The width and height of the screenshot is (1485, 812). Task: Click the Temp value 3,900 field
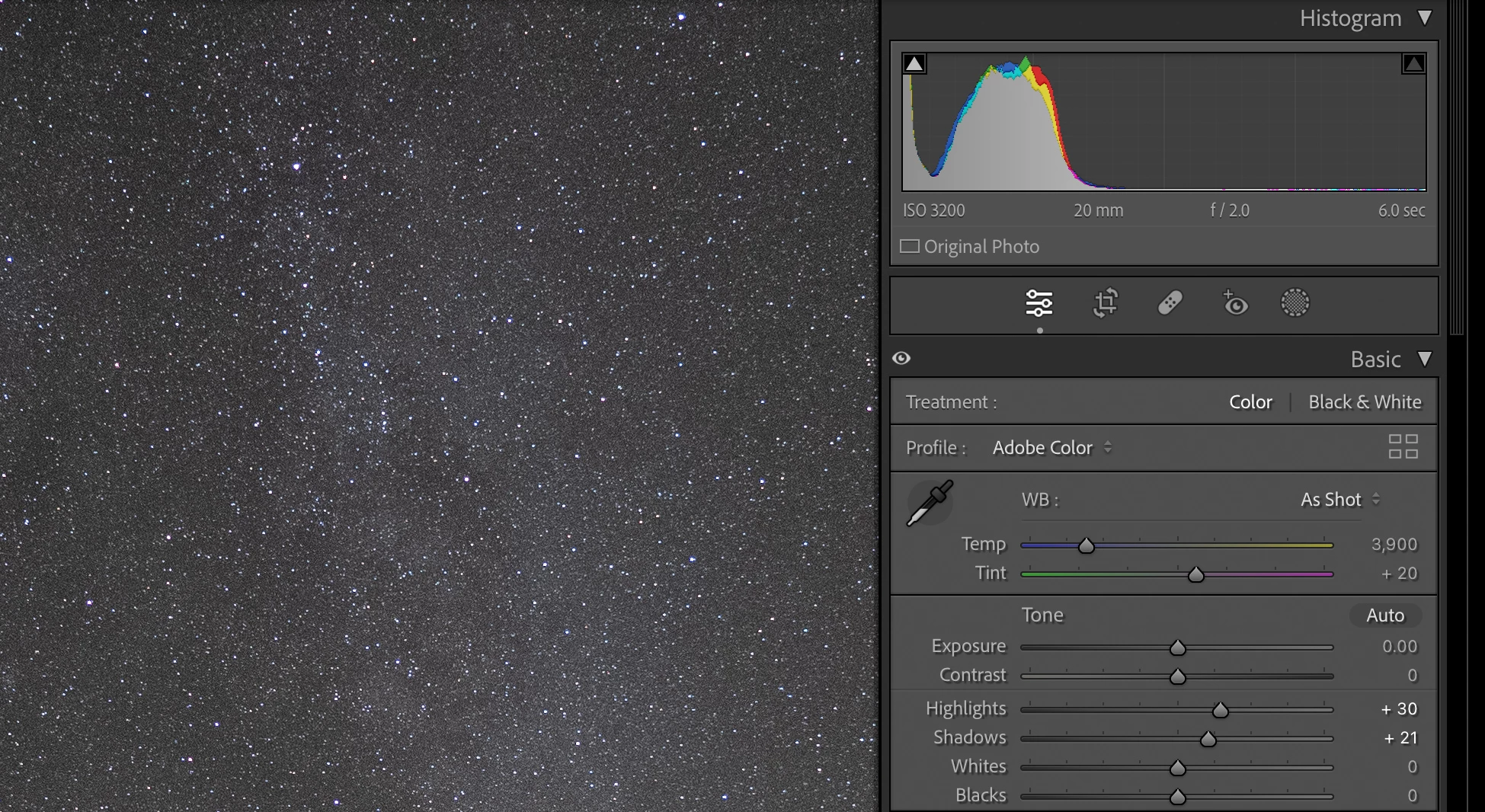(x=1394, y=544)
